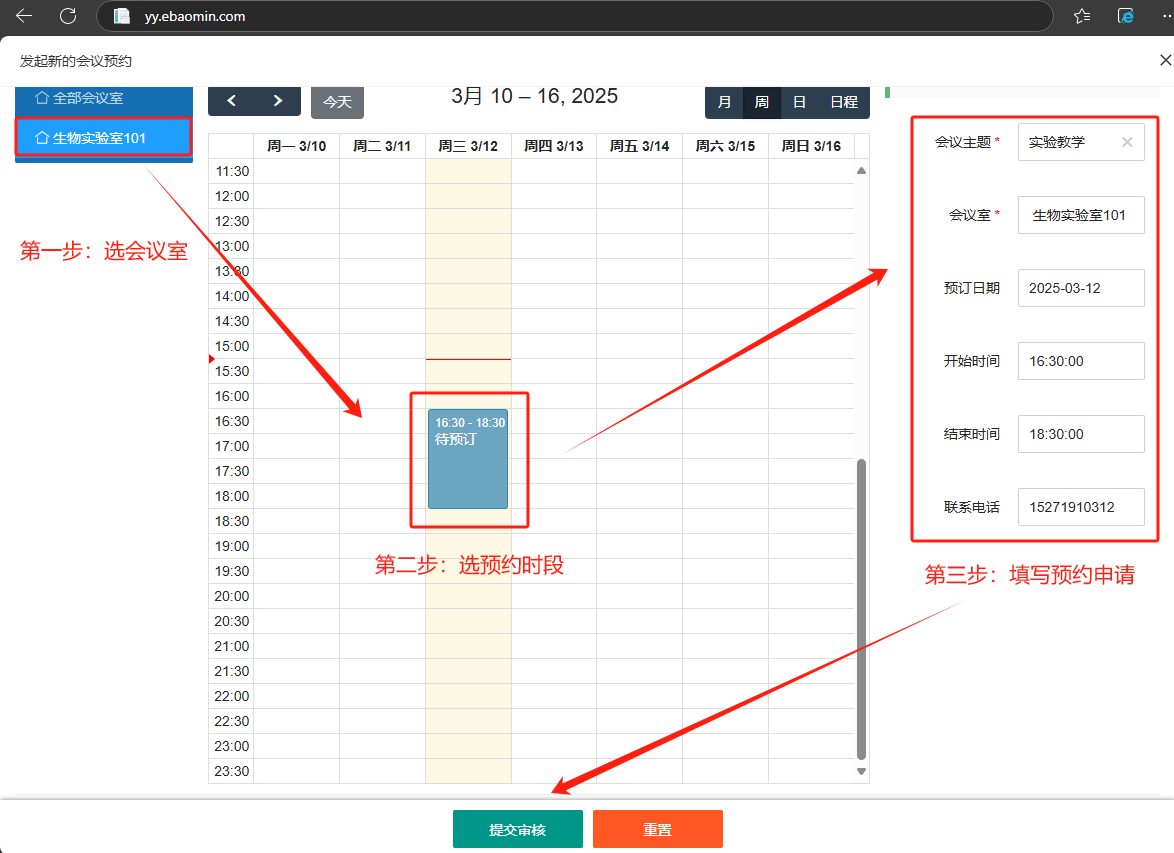The height and width of the screenshot is (853, 1174).
Task: Open the agenda view (日程)
Action: click(x=844, y=102)
